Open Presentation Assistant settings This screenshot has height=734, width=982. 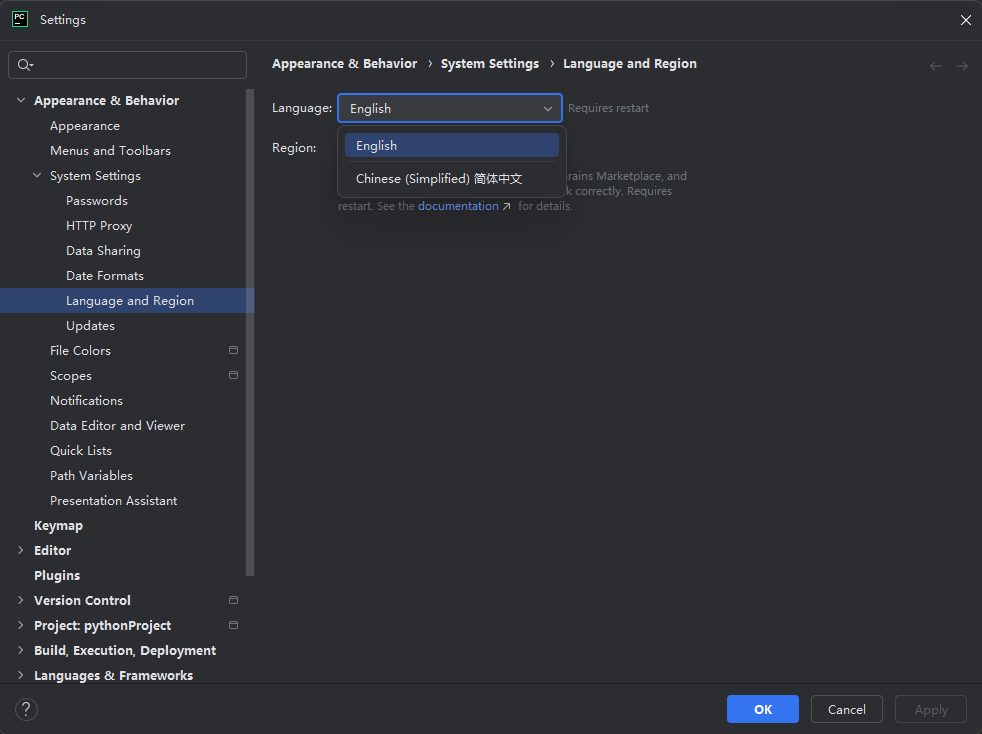(x=114, y=501)
